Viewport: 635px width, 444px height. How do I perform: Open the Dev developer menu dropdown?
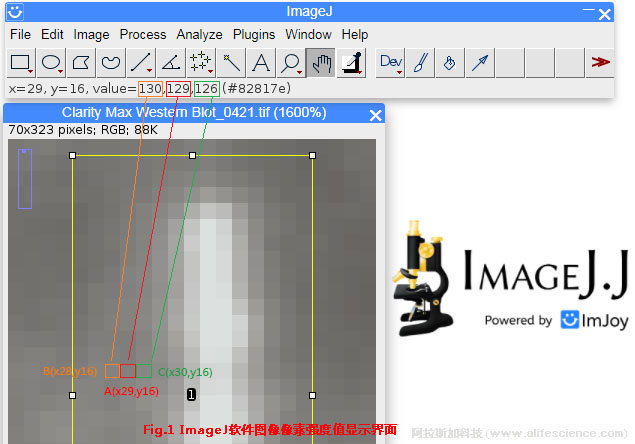click(391, 63)
